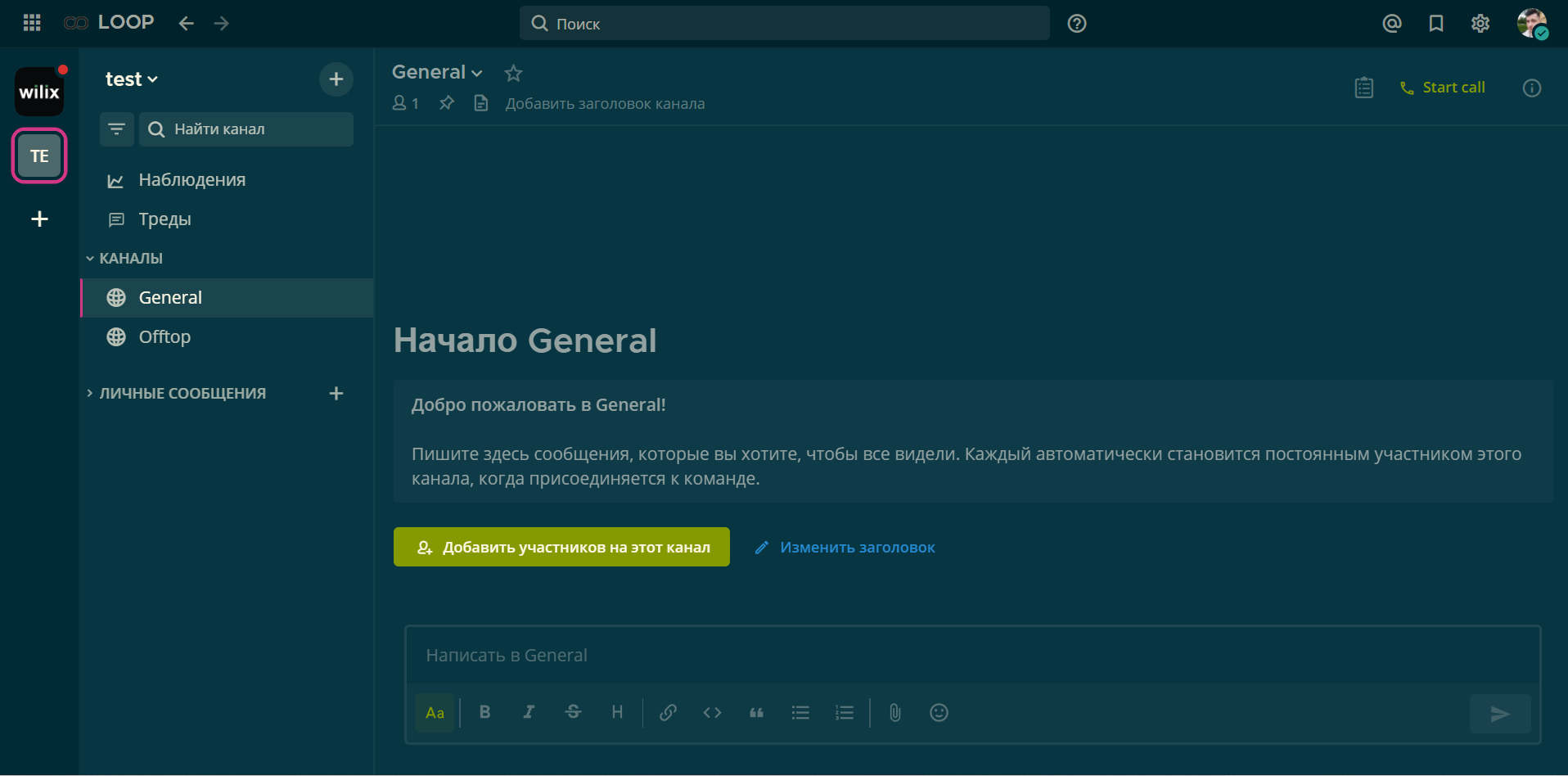Viewport: 1568px width, 776px height.
Task: Click Добавить участников на этот канал
Action: pyautogui.click(x=561, y=547)
